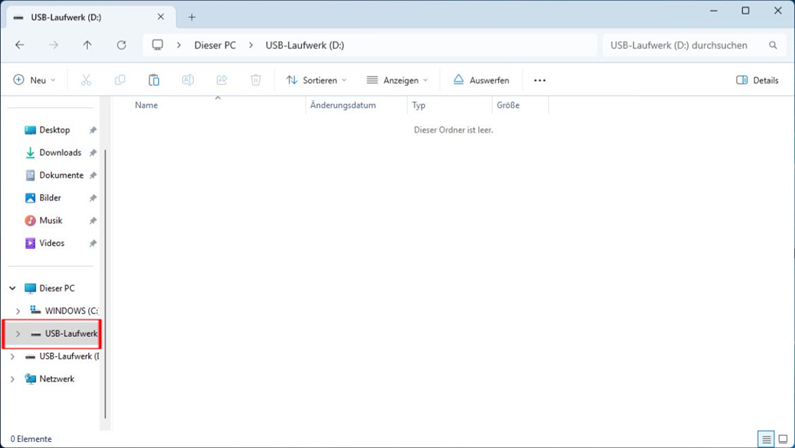The image size is (795, 448).
Task: Open the Anzeigen view dropdown
Action: [397, 80]
